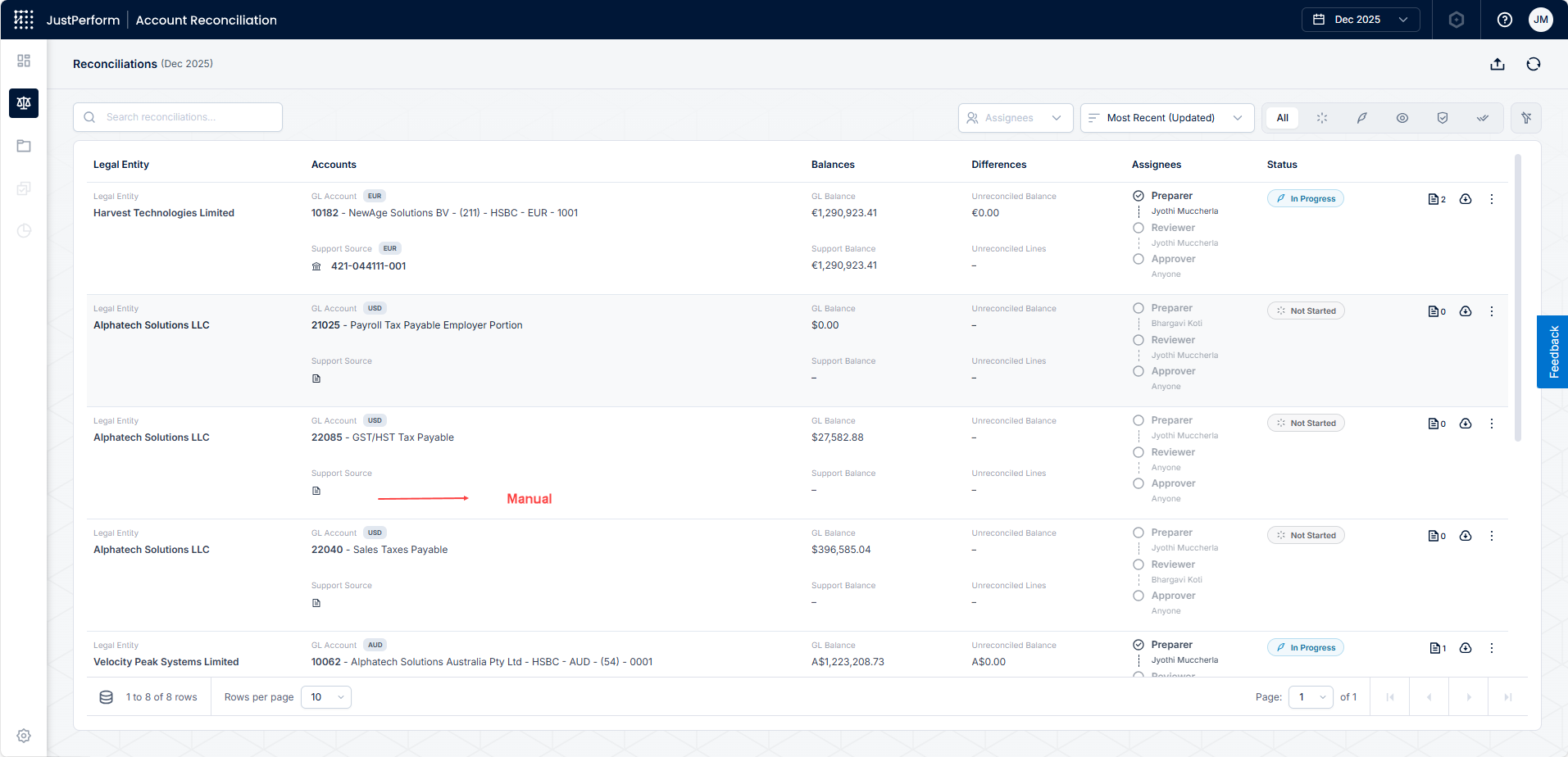Open the Dec 2025 period dropdown
The image size is (1568, 757).
[1361, 20]
